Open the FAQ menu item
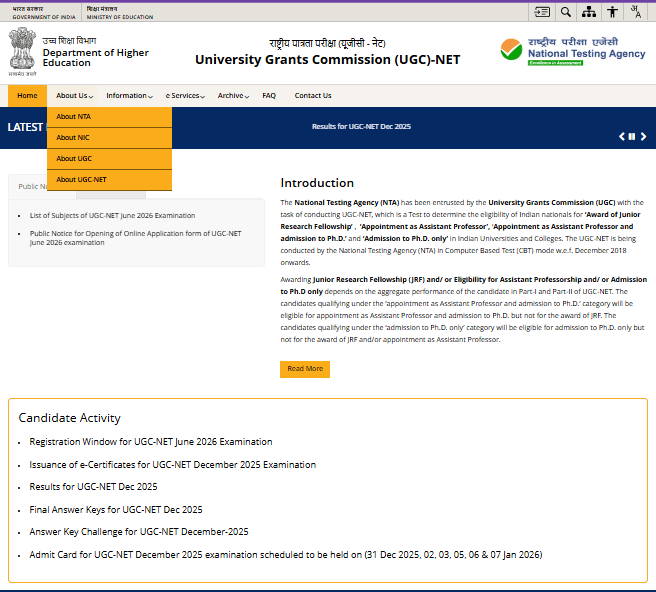The image size is (656, 592). 269,96
